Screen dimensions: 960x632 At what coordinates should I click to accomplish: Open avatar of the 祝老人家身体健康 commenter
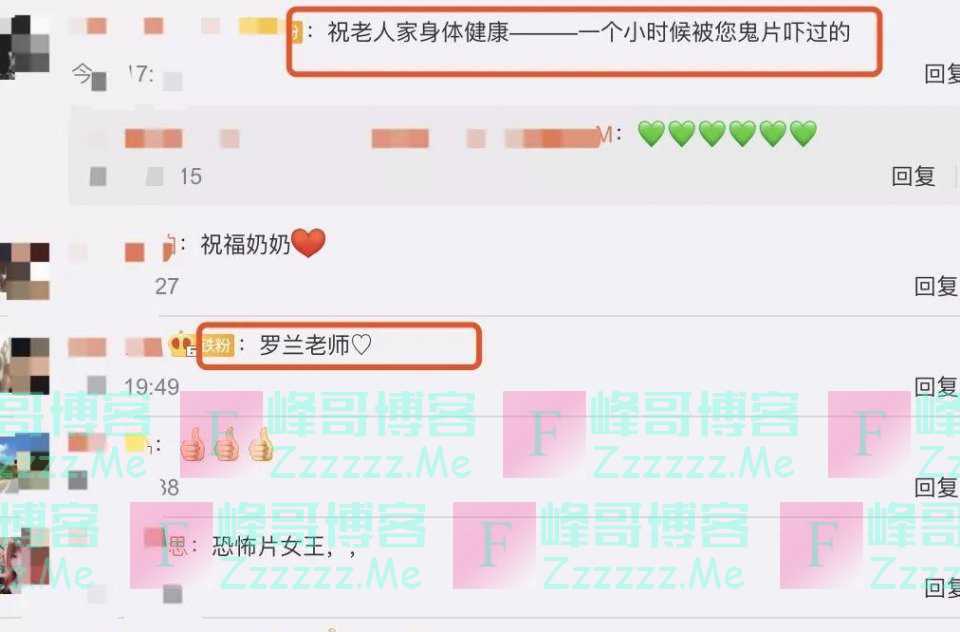[24, 48]
